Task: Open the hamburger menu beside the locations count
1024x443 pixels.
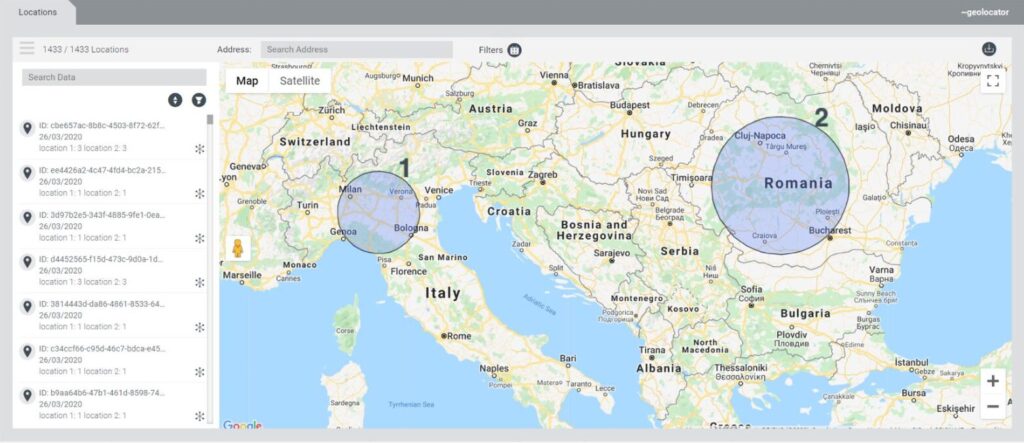Action: click(x=27, y=49)
